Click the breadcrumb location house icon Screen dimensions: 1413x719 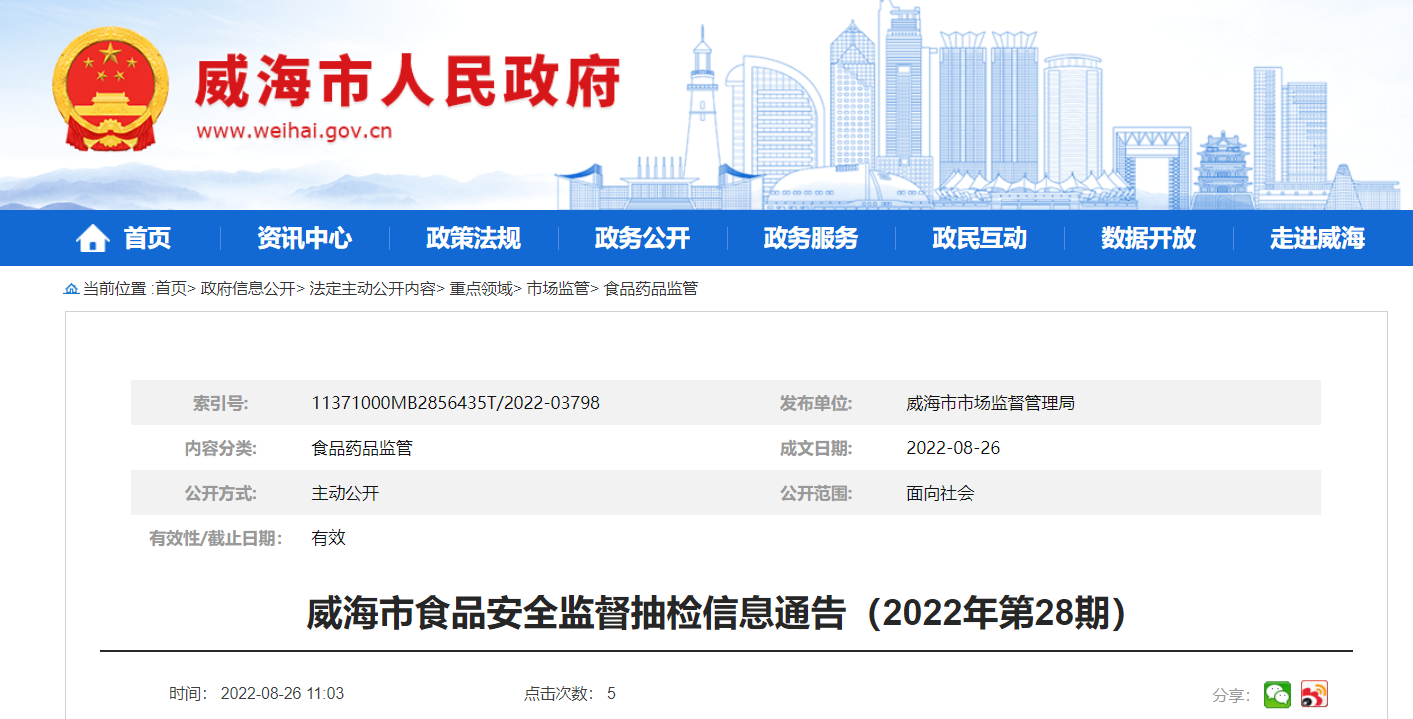click(x=71, y=289)
